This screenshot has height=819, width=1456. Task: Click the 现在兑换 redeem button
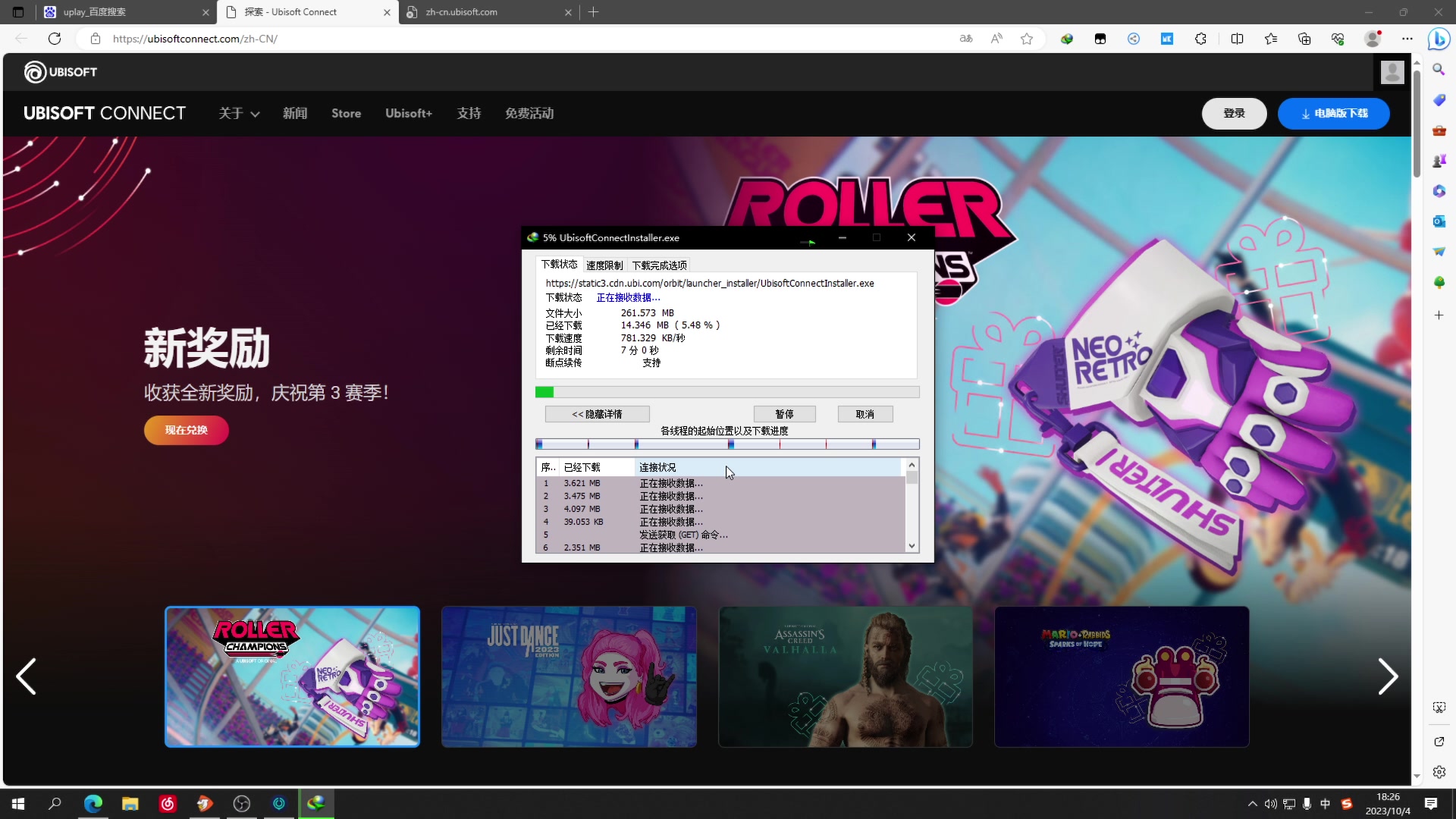[186, 430]
